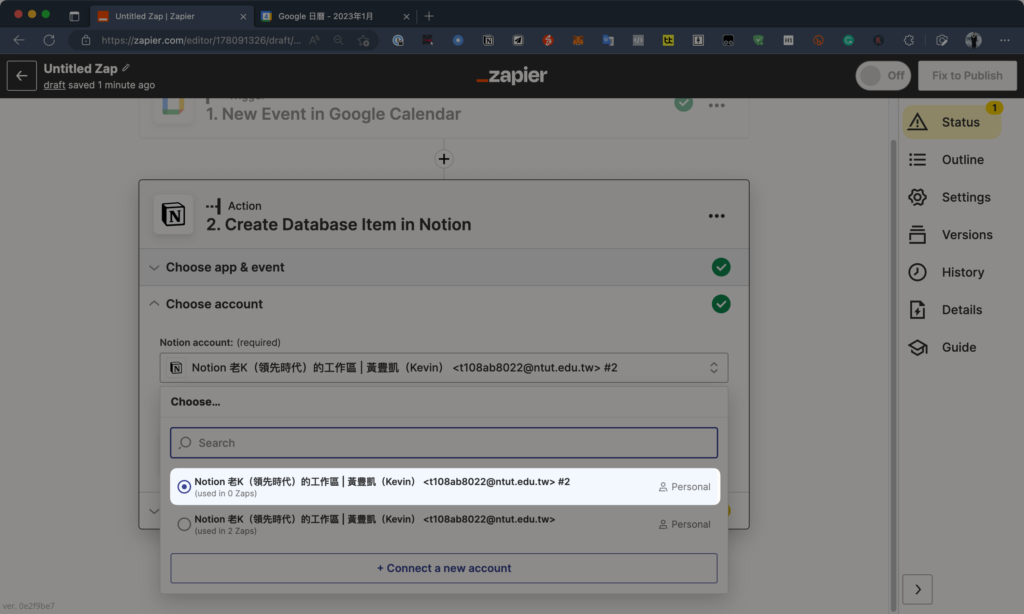The image size is (1024, 614).
Task: Click the Outline list icon
Action: click(918, 159)
